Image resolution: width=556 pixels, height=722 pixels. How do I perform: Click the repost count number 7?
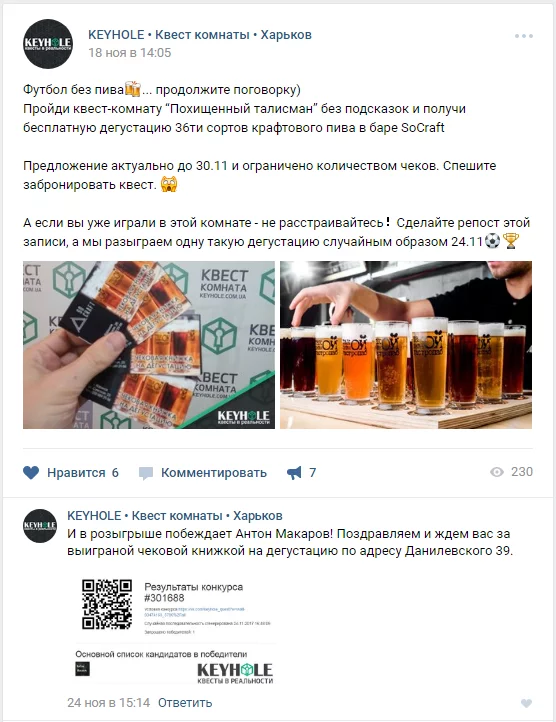[x=312, y=472]
